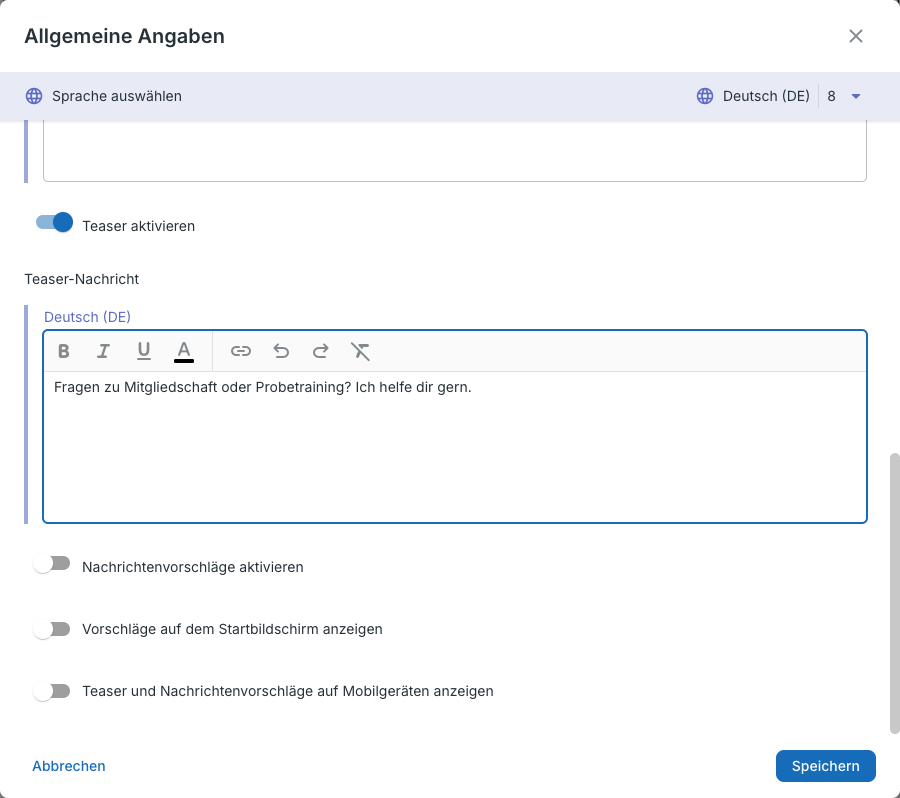Enable Nachrichtenvorschläge aktivieren toggle
The height and width of the screenshot is (798, 900).
point(52,564)
